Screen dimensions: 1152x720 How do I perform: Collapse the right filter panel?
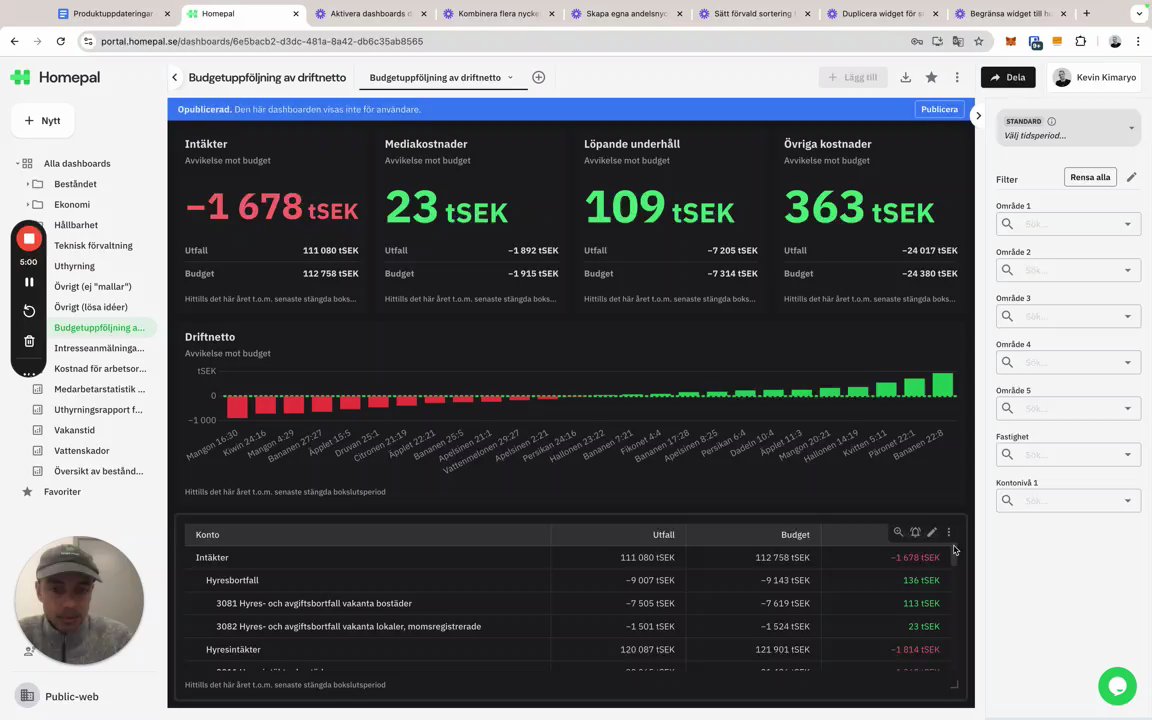(x=978, y=115)
